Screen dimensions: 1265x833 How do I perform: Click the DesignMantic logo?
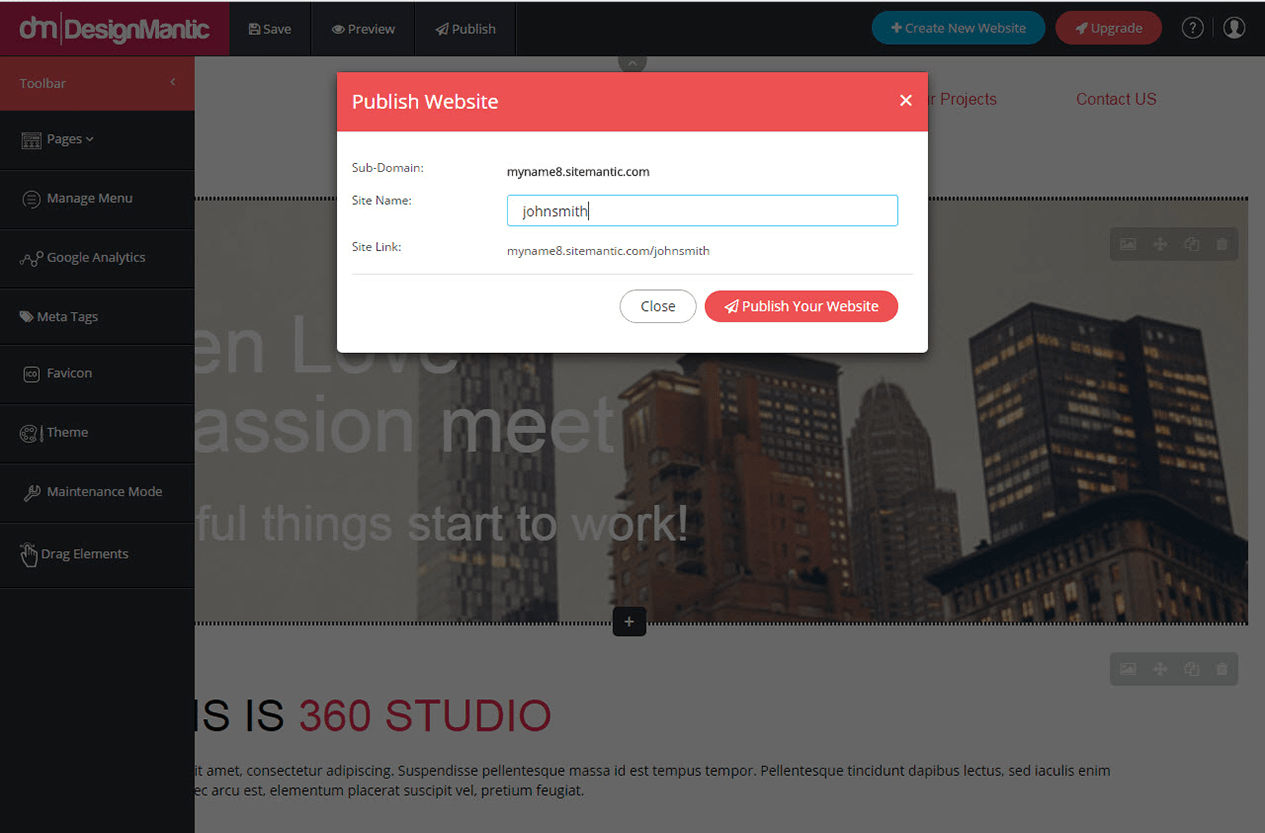click(114, 29)
